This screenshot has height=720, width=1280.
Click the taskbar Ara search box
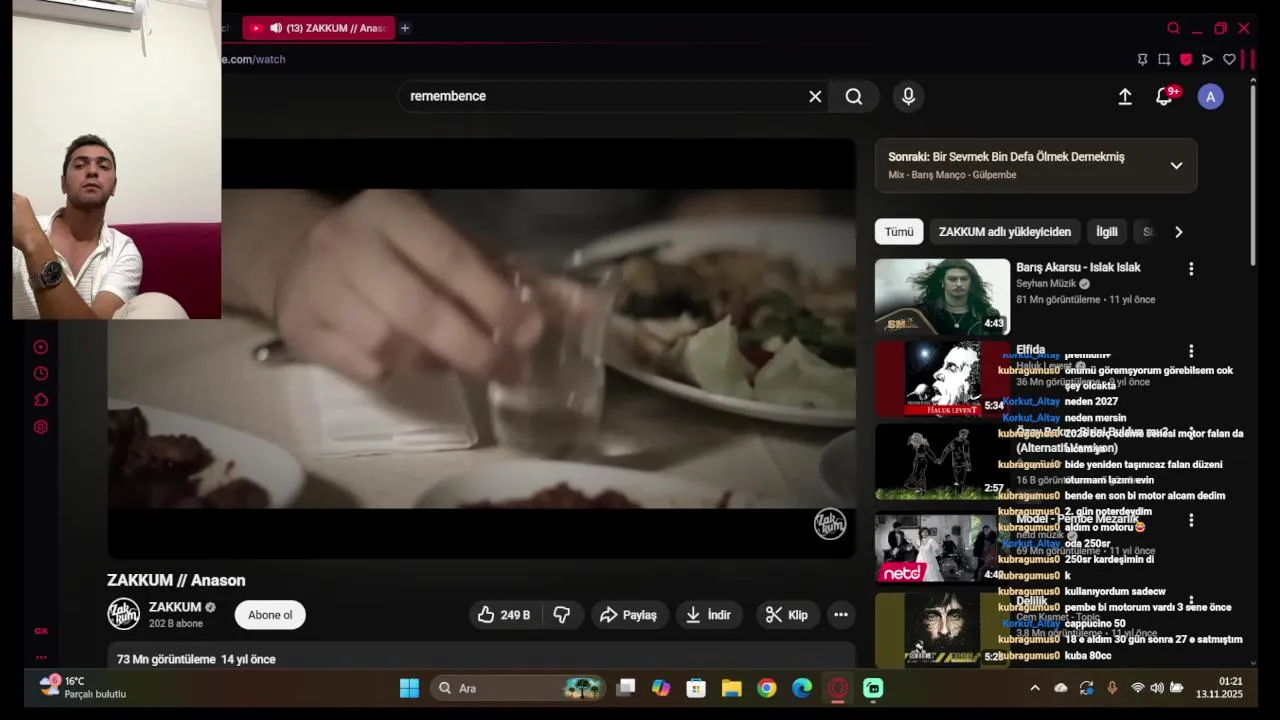coord(519,688)
